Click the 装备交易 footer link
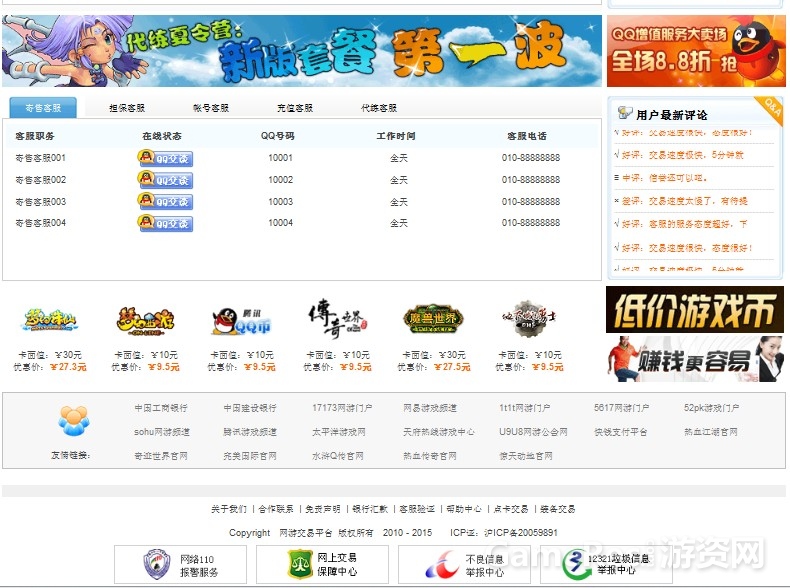The image size is (790, 588). (557, 509)
